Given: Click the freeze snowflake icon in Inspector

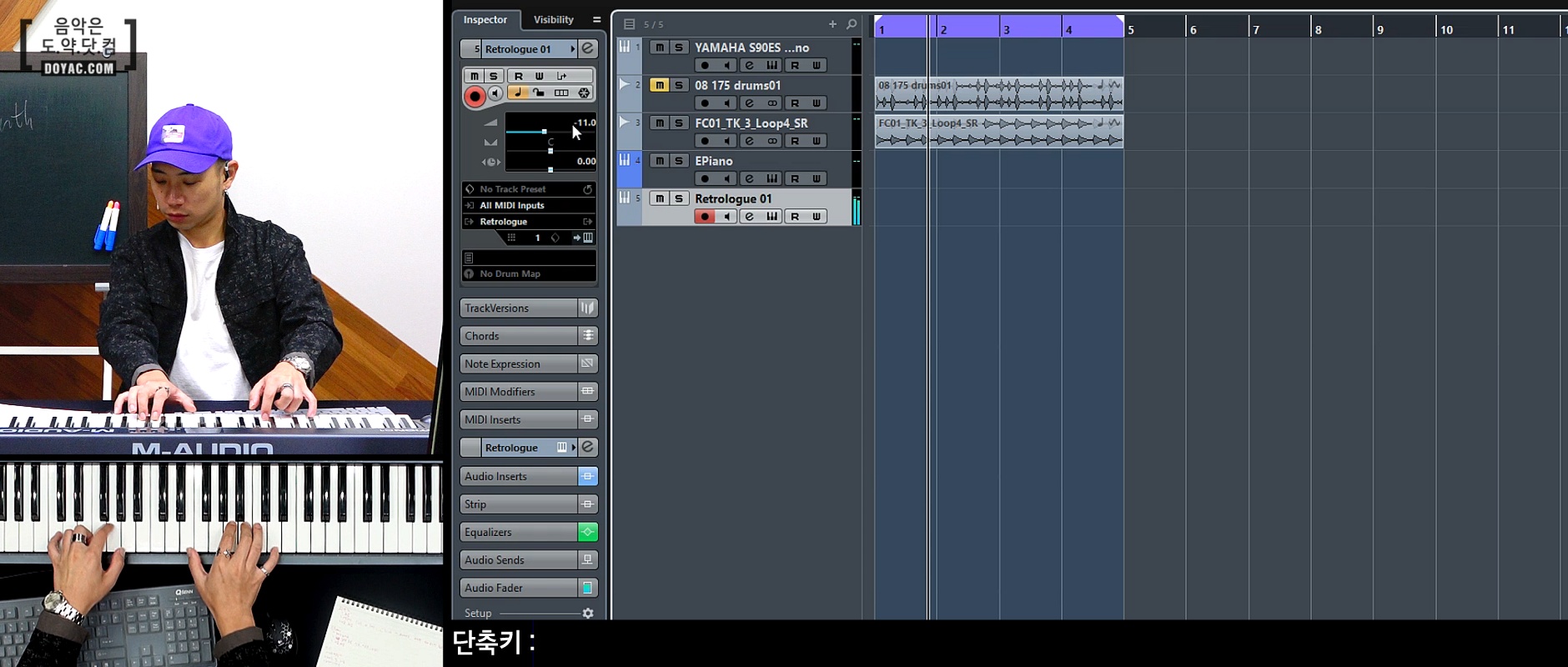Looking at the screenshot, I should coord(584,93).
